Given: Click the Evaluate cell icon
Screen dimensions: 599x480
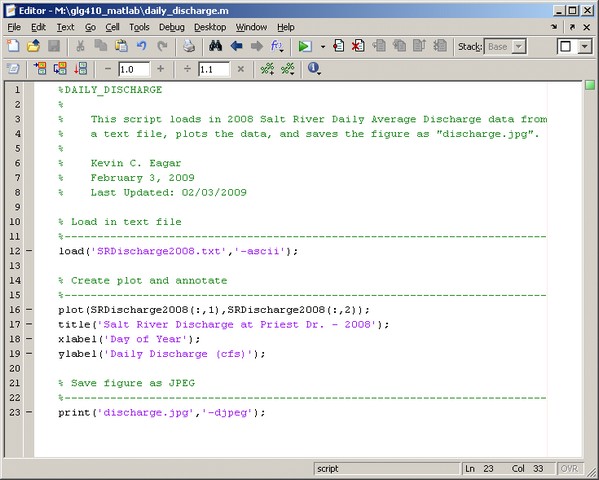Looking at the screenshot, I should click(40, 68).
